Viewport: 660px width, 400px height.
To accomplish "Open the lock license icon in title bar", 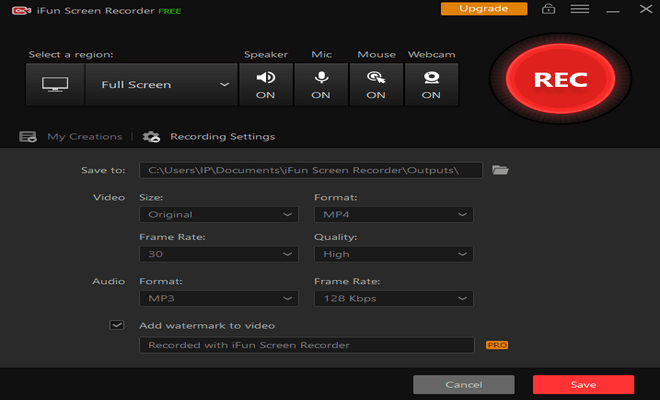I will tap(548, 9).
